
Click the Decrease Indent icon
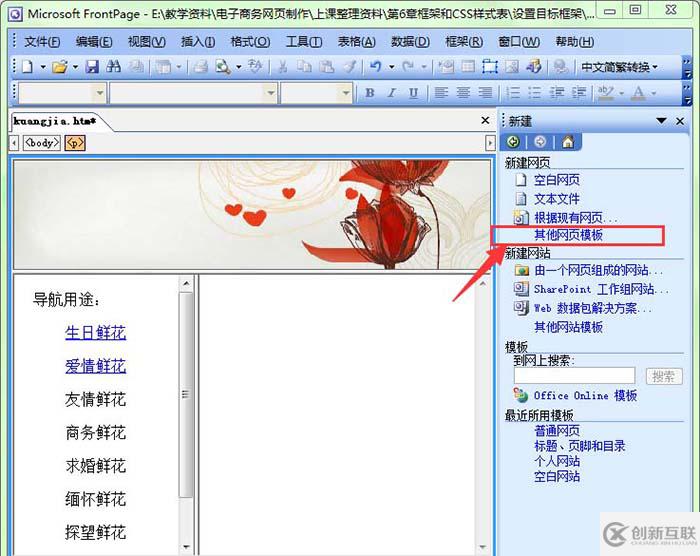pos(557,93)
